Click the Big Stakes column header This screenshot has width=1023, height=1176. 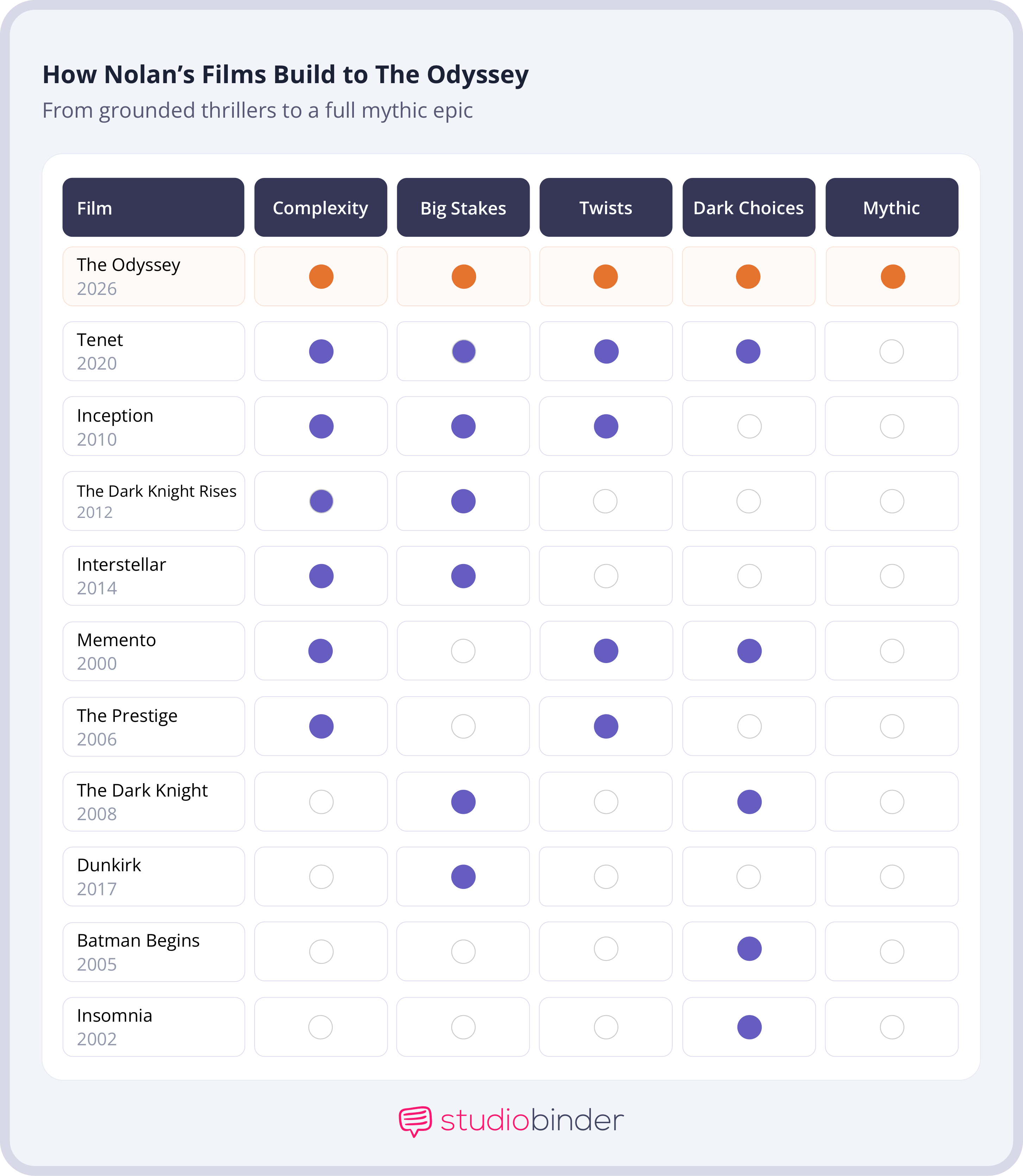463,208
